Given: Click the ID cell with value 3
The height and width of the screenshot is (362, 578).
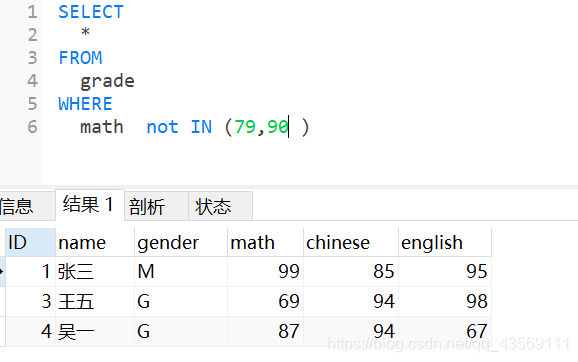Looking at the screenshot, I should (x=31, y=302).
